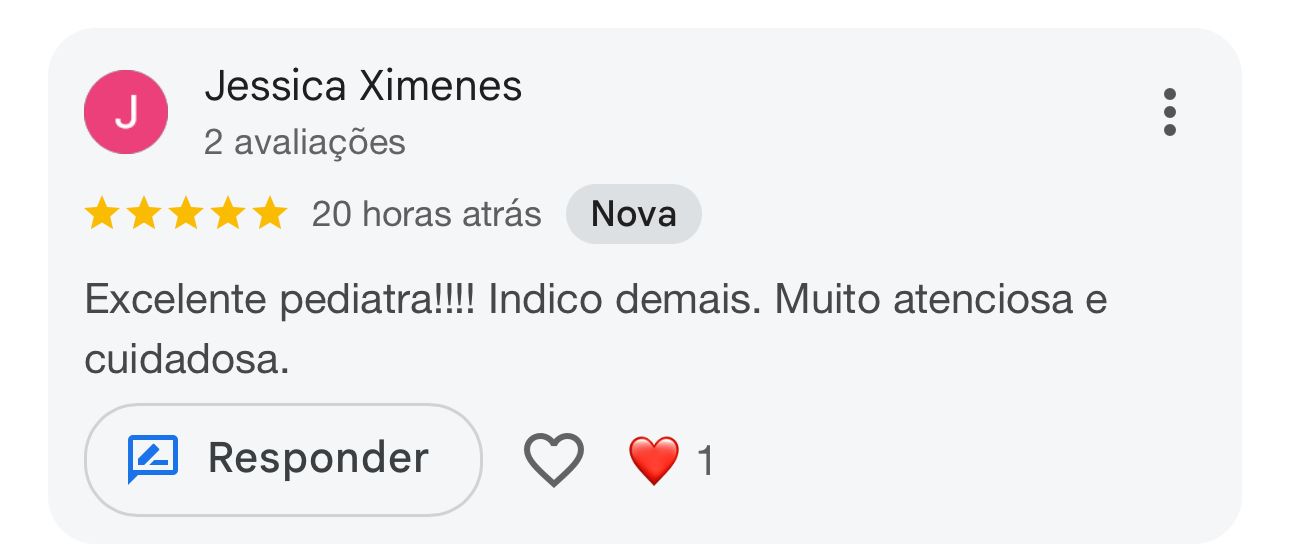Click the "Nova" badge
Viewport: 1290px width, 548px height.
(634, 214)
